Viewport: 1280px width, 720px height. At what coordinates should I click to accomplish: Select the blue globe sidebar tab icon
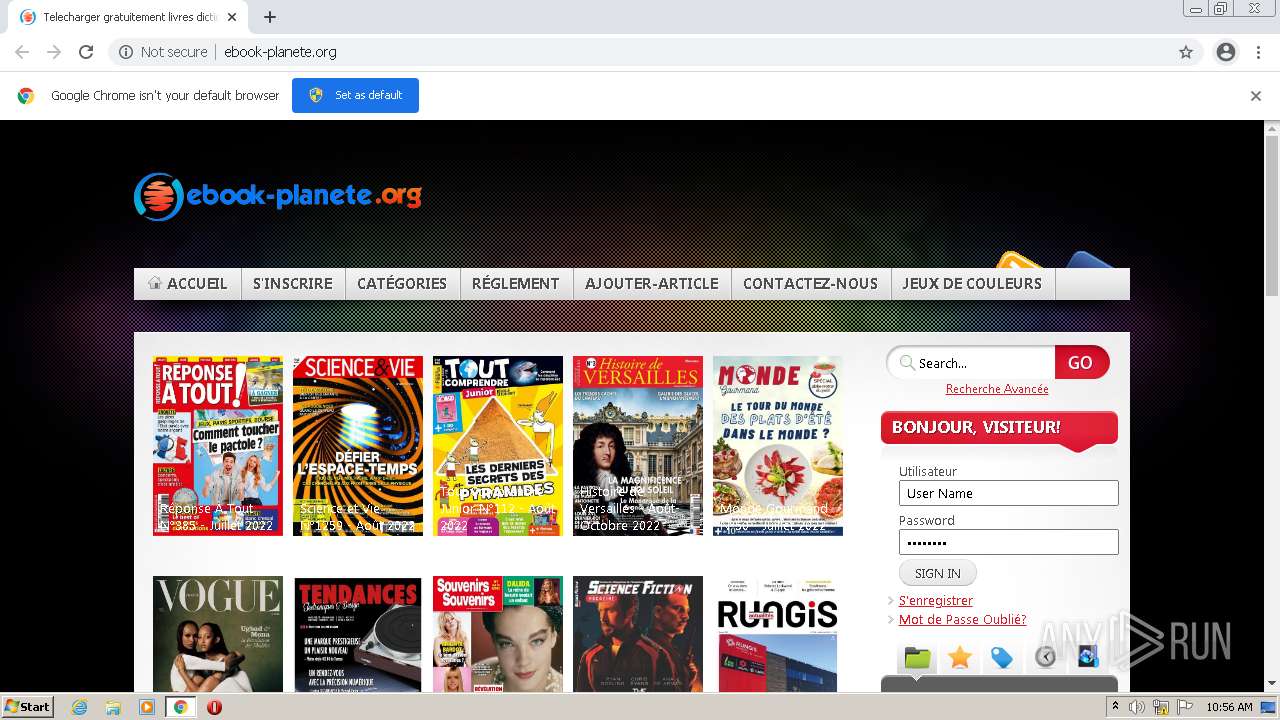point(1088,657)
